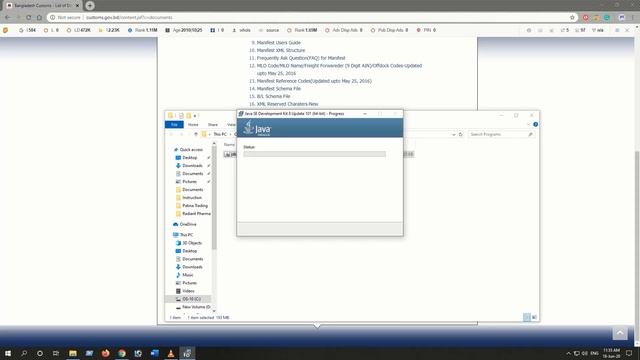
Task: Select the Java installer taskbar item
Action: click(187, 353)
